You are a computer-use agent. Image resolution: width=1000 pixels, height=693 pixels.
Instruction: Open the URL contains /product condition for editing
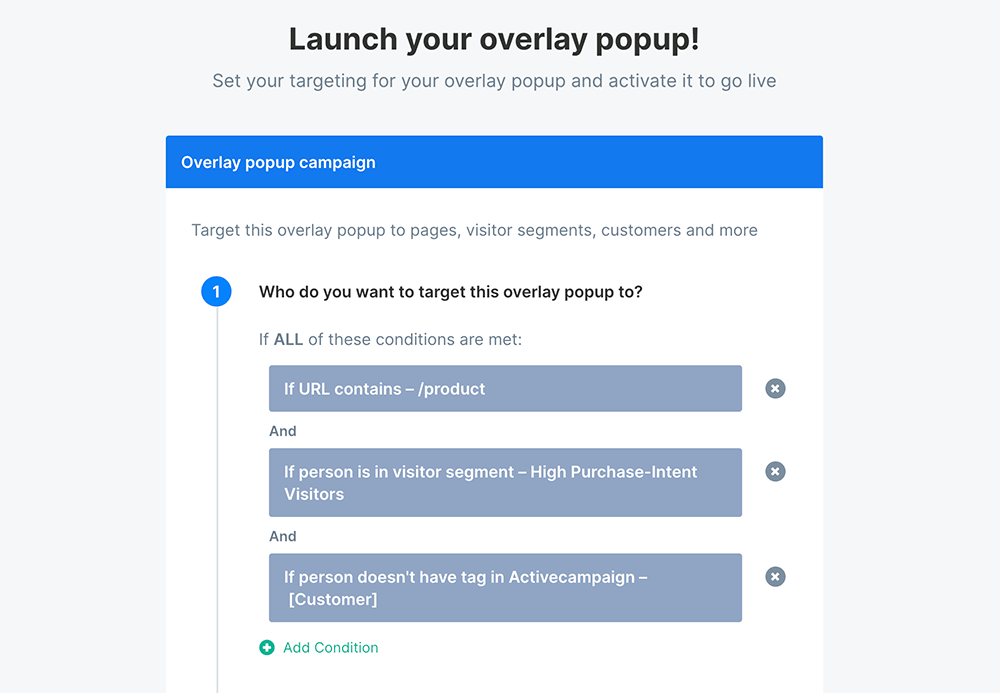(x=505, y=388)
